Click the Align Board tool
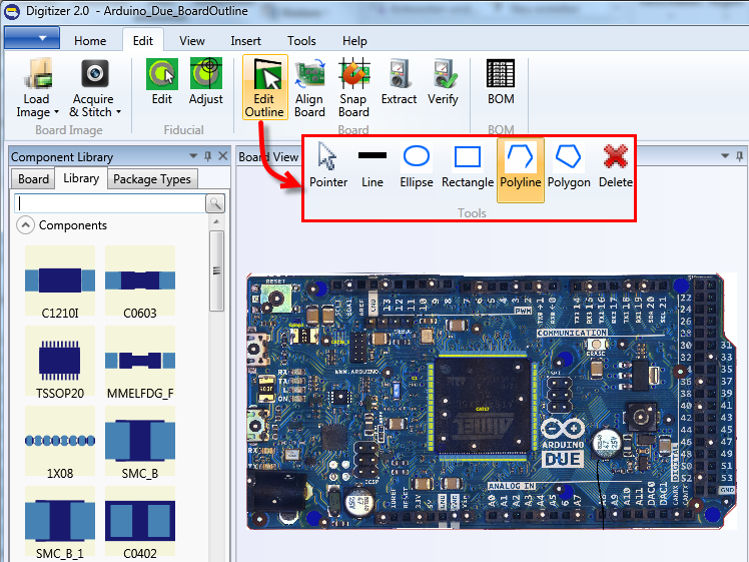 click(310, 88)
